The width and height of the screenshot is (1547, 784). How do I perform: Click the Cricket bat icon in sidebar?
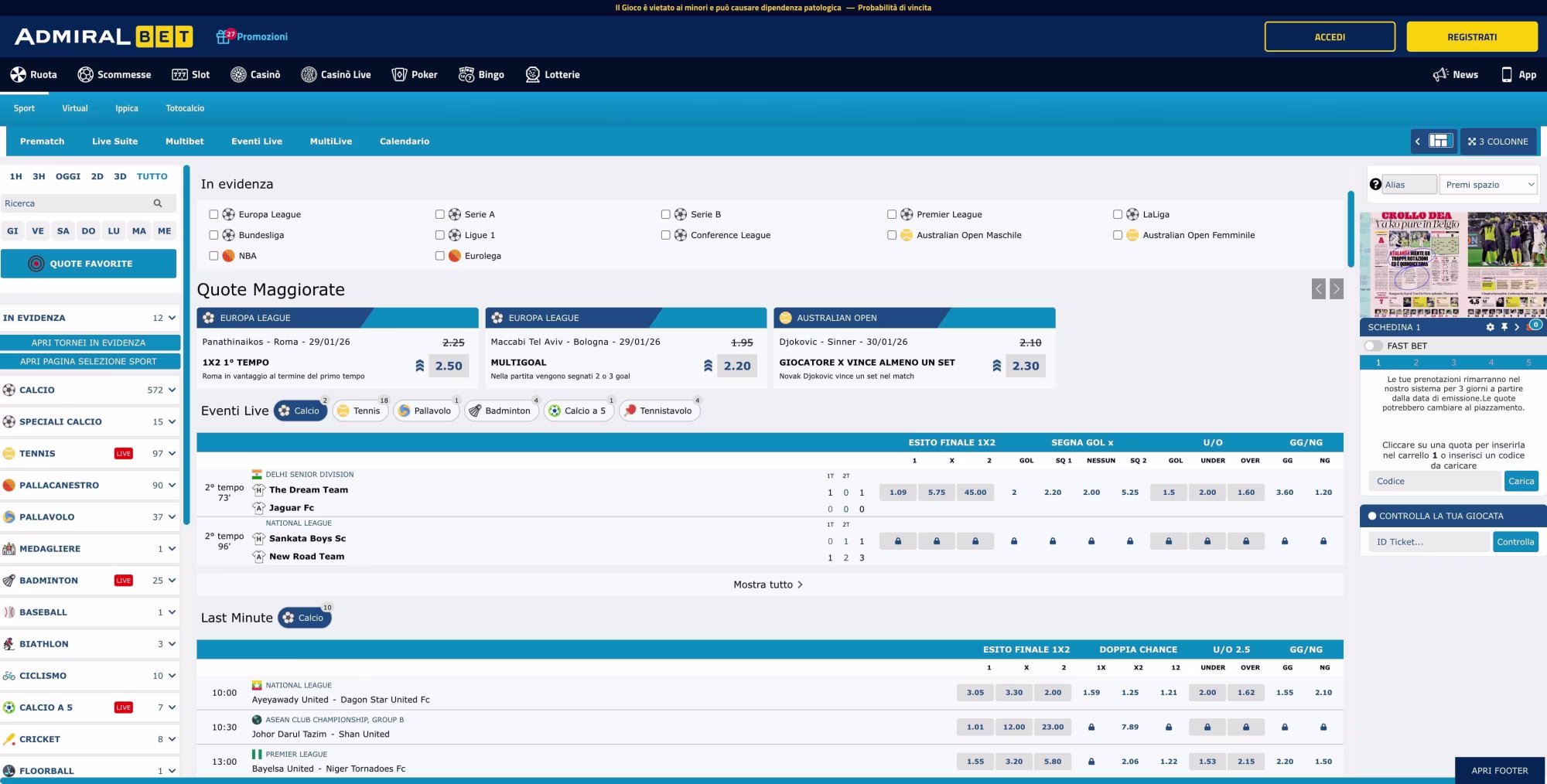click(9, 739)
